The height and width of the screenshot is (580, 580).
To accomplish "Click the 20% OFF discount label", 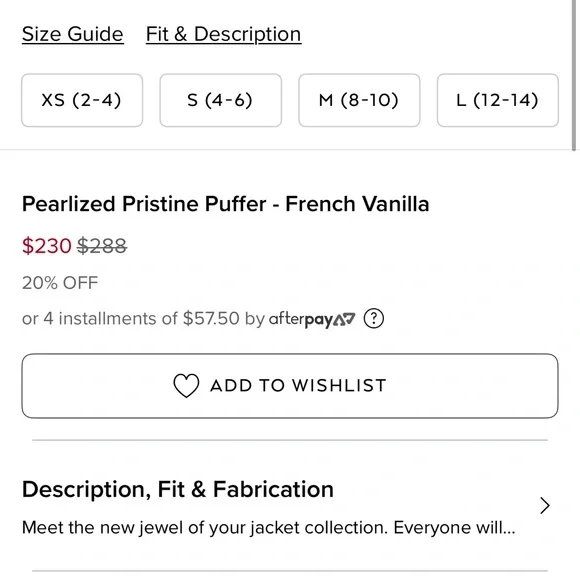I will coord(60,283).
